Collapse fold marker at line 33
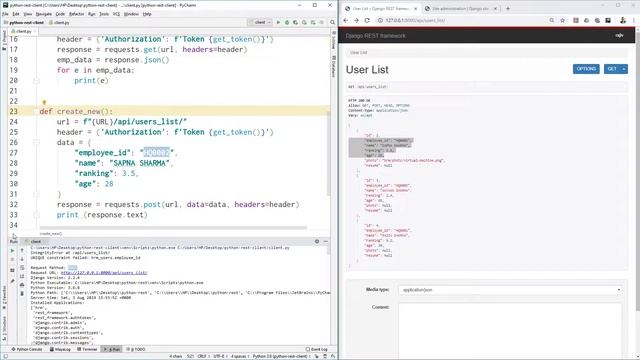Image resolution: width=640 pixels, height=360 pixels. 36,215
